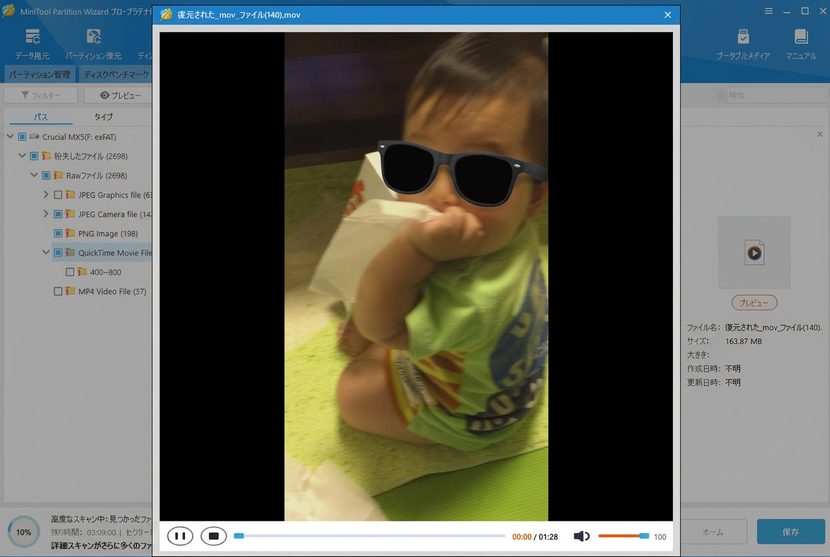Toggle the Rawファイル (2698) checkbox
This screenshot has height=557, width=830.
click(47, 175)
